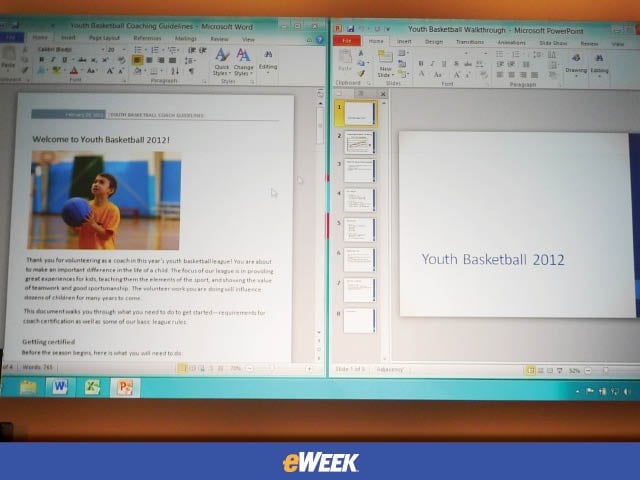Click Word icon on taskbar

tap(60, 387)
